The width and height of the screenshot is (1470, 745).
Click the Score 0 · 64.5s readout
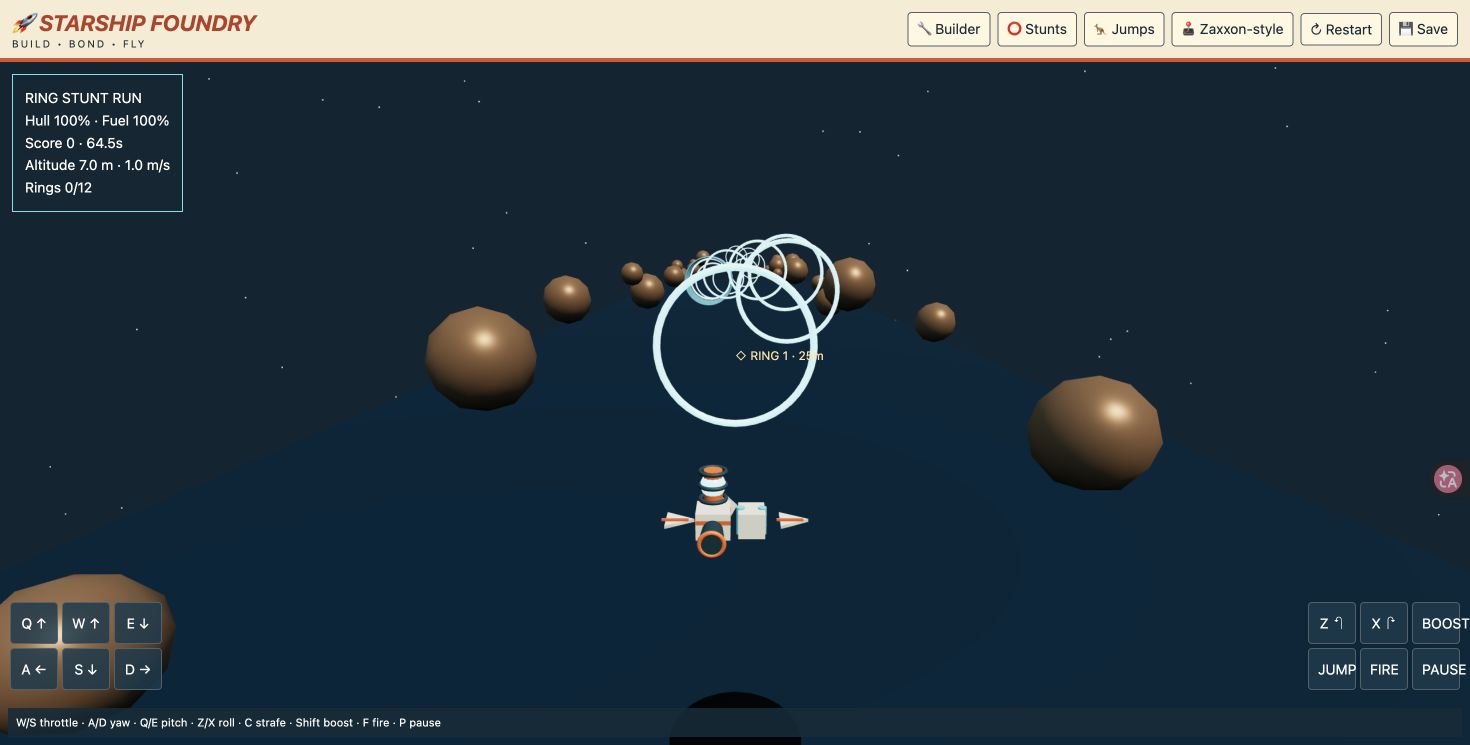pyautogui.click(x=74, y=143)
